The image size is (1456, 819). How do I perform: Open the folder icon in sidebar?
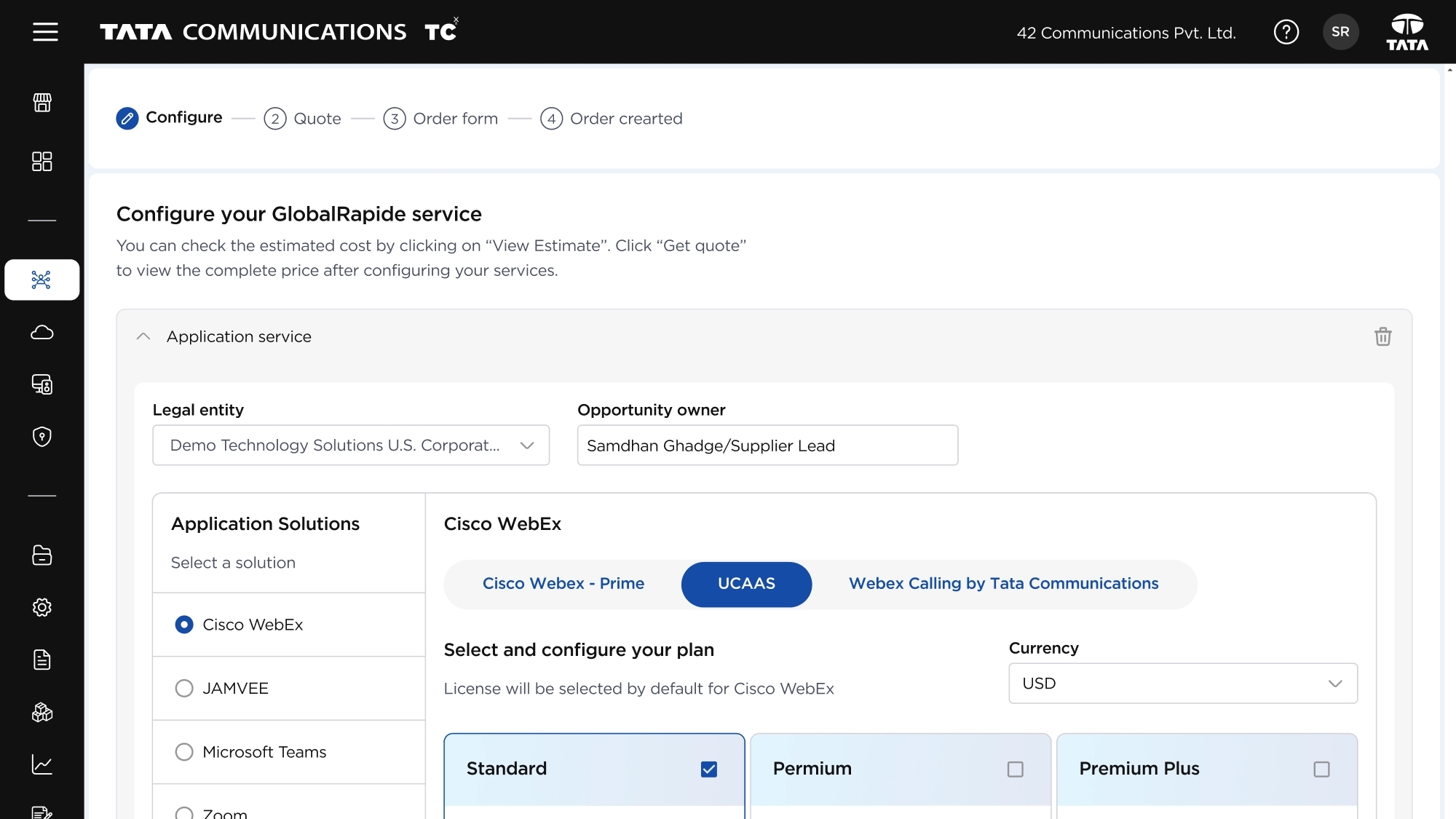tap(42, 555)
